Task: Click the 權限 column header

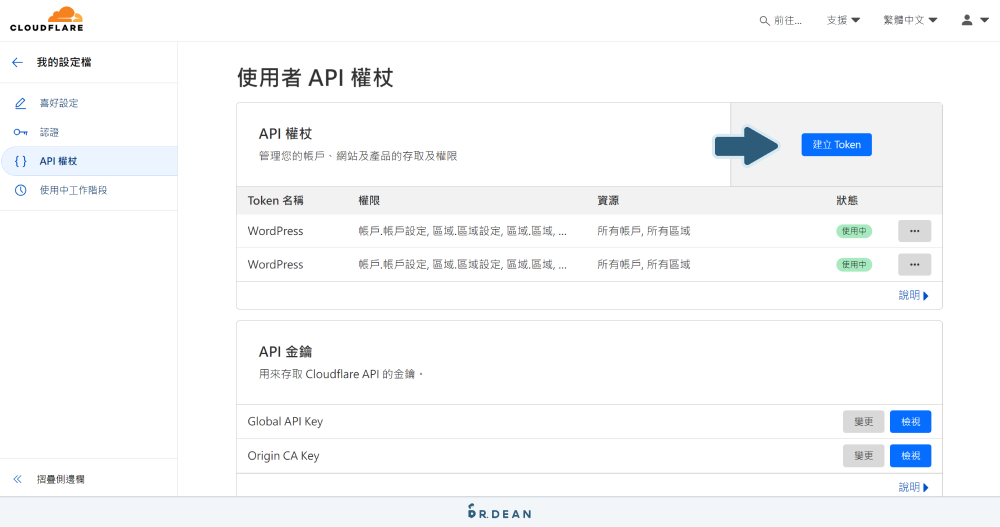Action: pyautogui.click(x=369, y=200)
